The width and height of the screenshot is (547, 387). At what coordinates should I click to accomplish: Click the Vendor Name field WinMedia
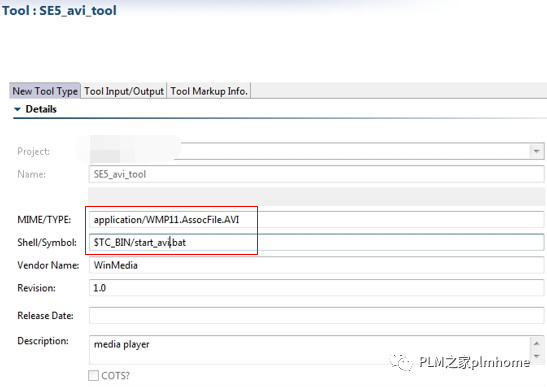317,265
